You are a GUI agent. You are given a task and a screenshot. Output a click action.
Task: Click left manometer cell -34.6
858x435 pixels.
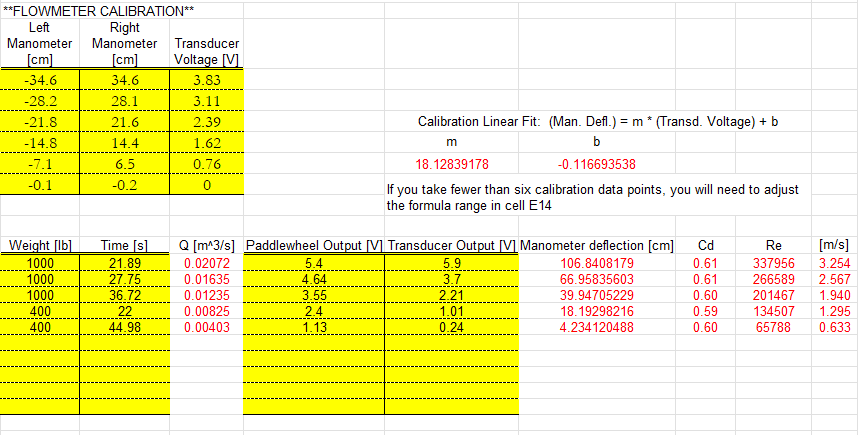40,80
